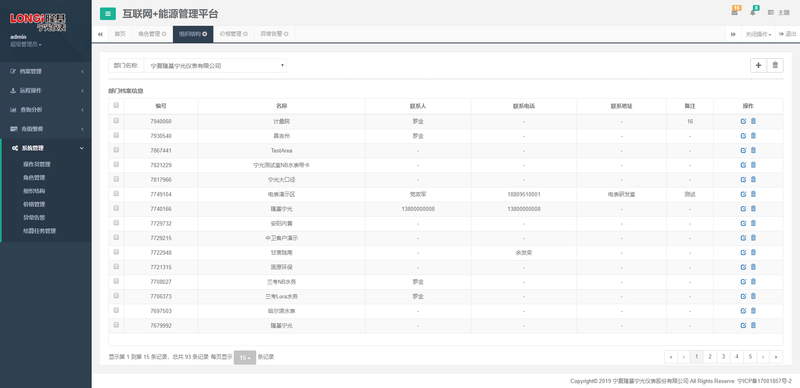Edit row 7697503
The width and height of the screenshot is (800, 388).
(x=743, y=311)
